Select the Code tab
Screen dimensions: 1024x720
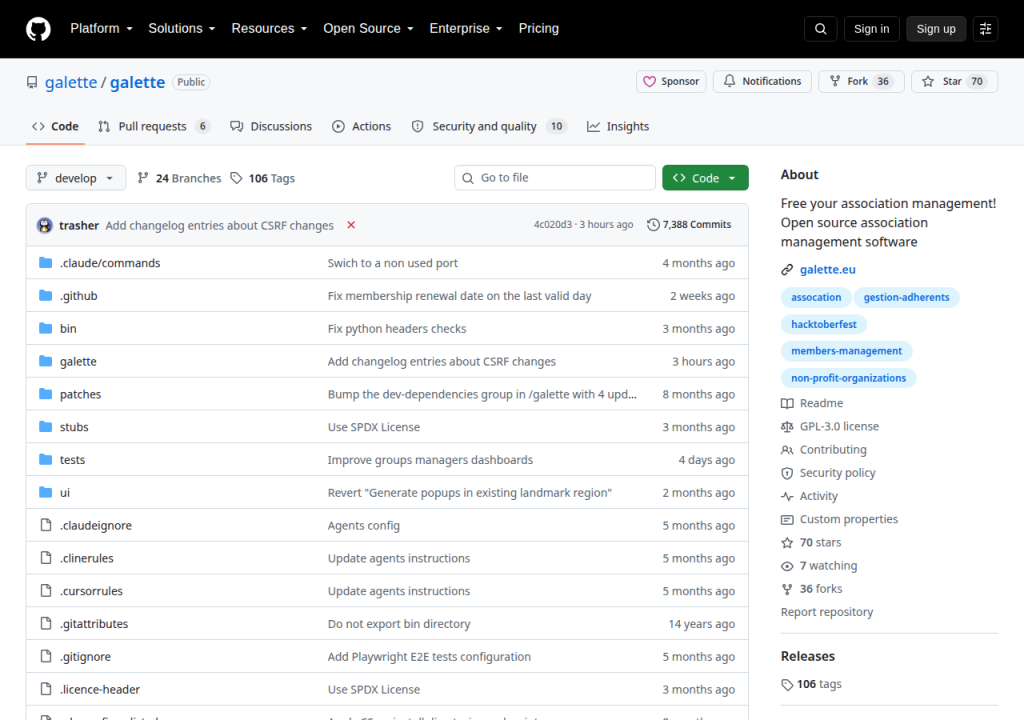[56, 127]
